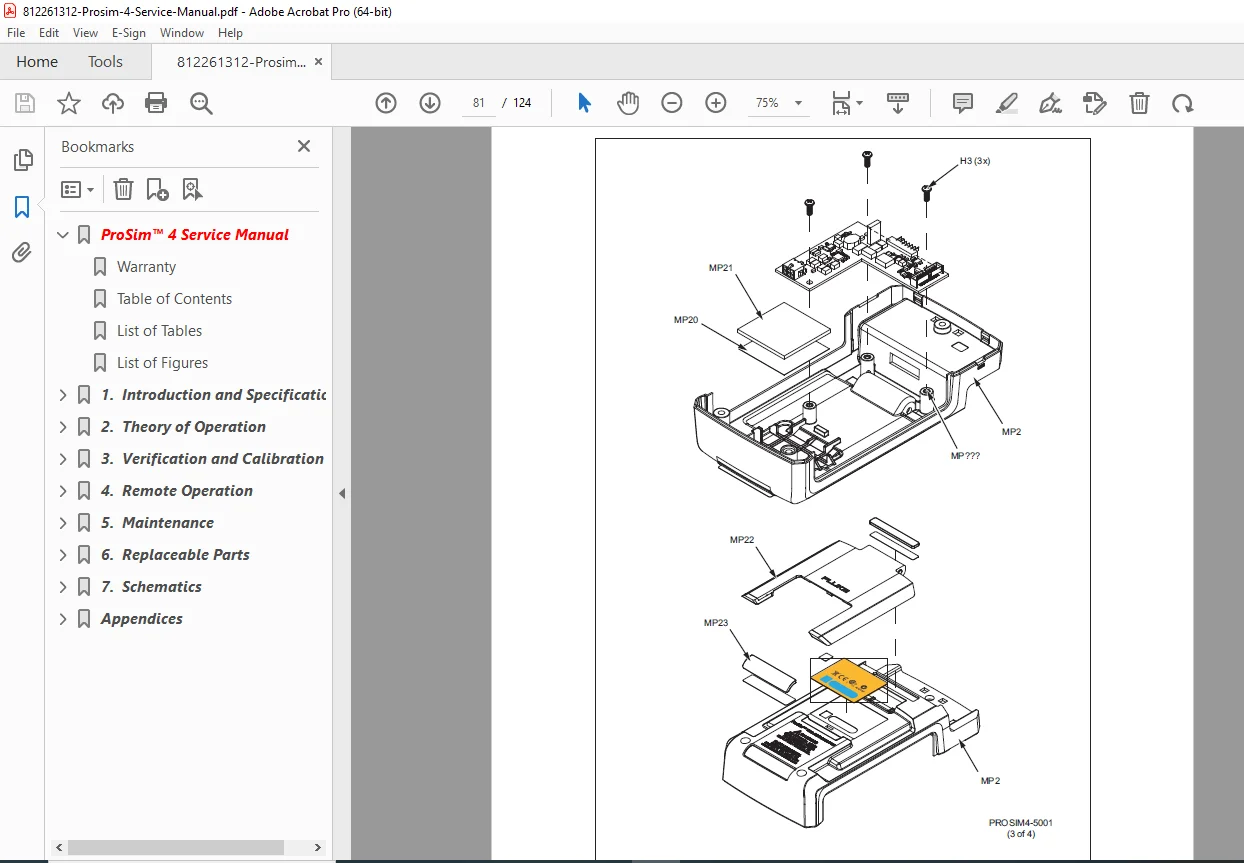Open the File menu
This screenshot has width=1244, height=863.
(16, 33)
